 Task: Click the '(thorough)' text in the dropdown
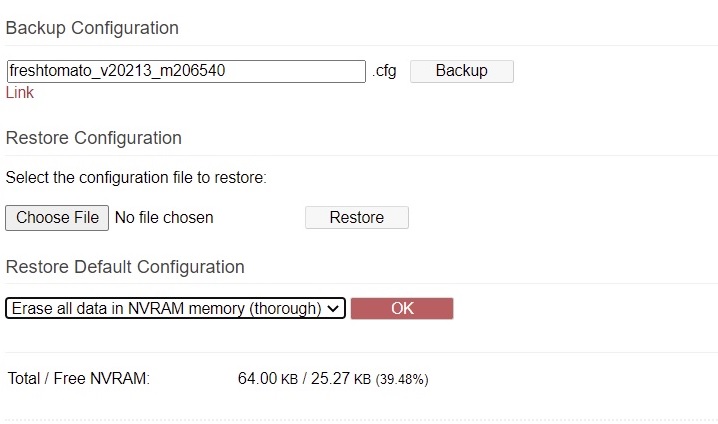[285, 309]
